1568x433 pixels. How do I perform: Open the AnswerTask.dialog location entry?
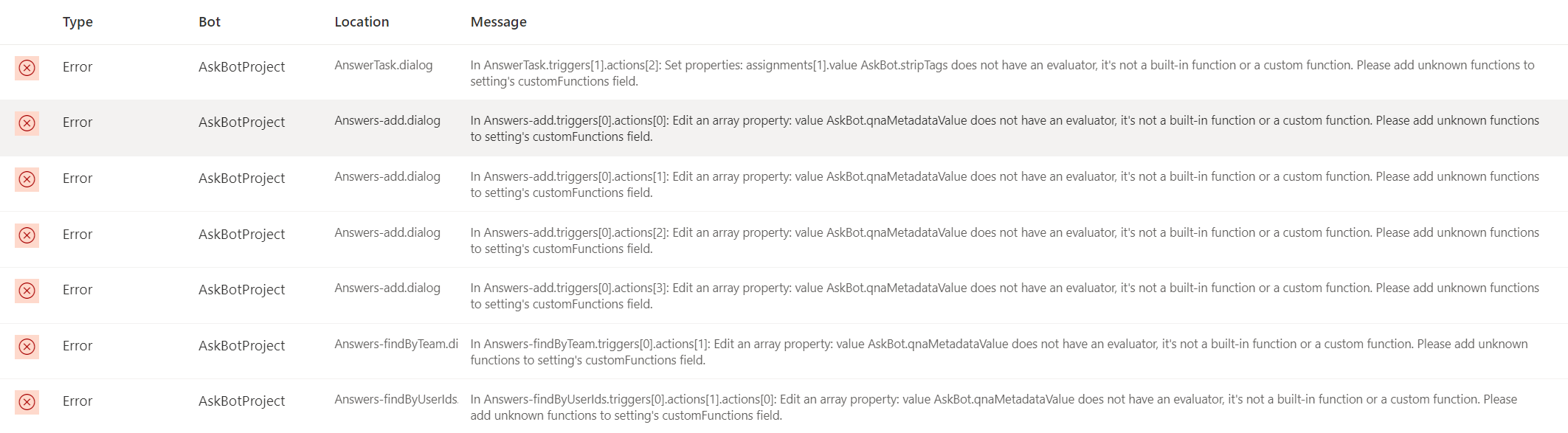click(x=385, y=65)
